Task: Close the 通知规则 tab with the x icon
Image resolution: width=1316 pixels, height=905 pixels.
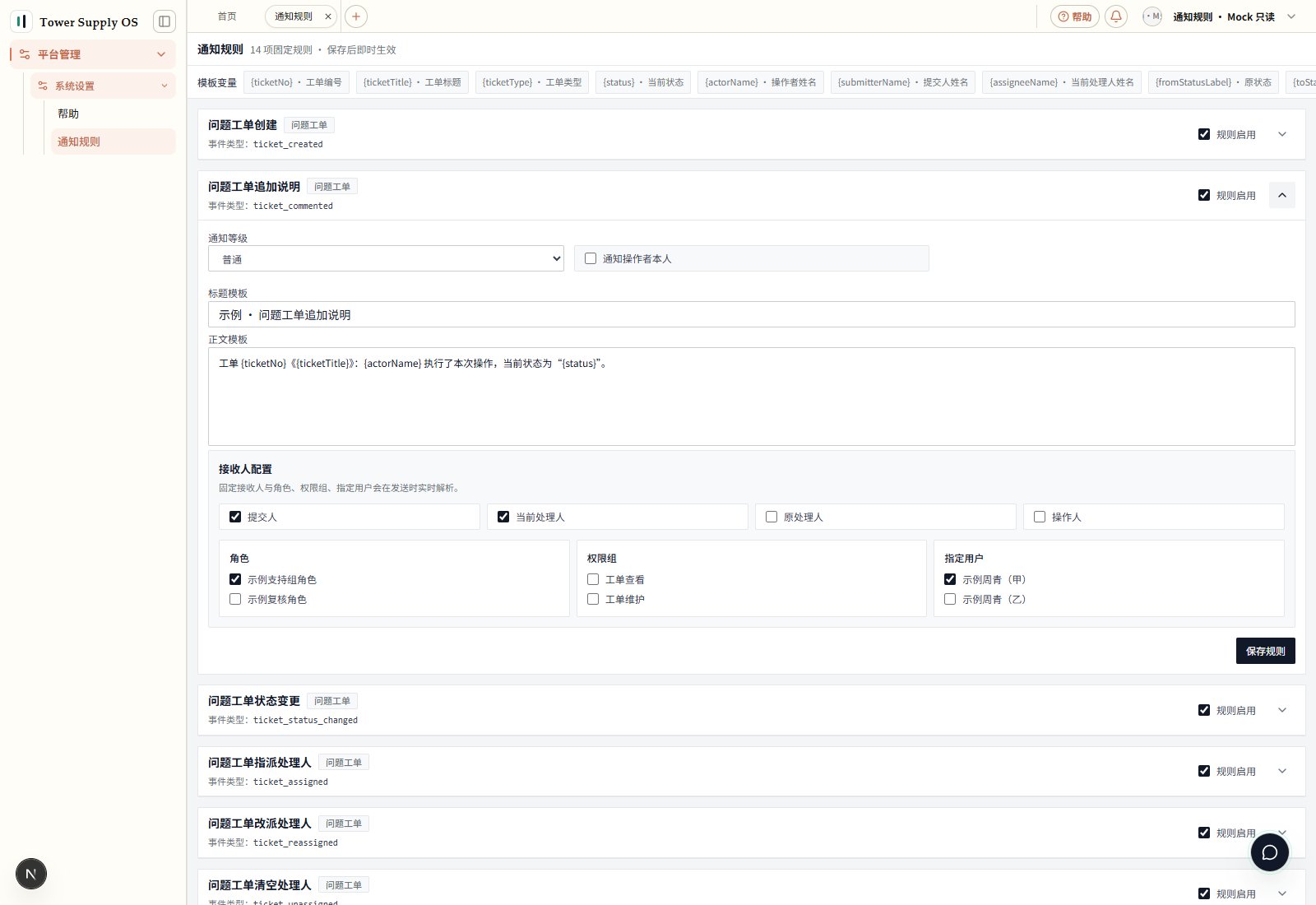Action: 328,16
